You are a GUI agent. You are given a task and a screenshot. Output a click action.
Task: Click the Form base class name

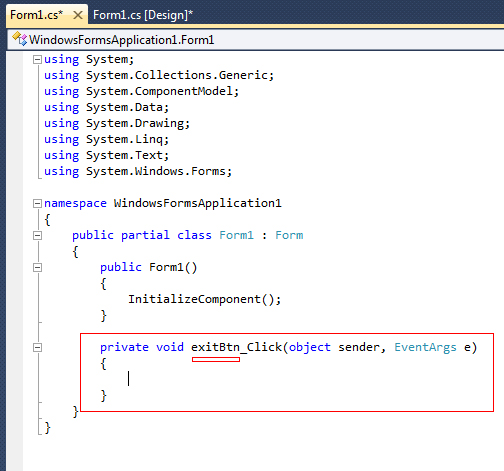click(x=289, y=235)
